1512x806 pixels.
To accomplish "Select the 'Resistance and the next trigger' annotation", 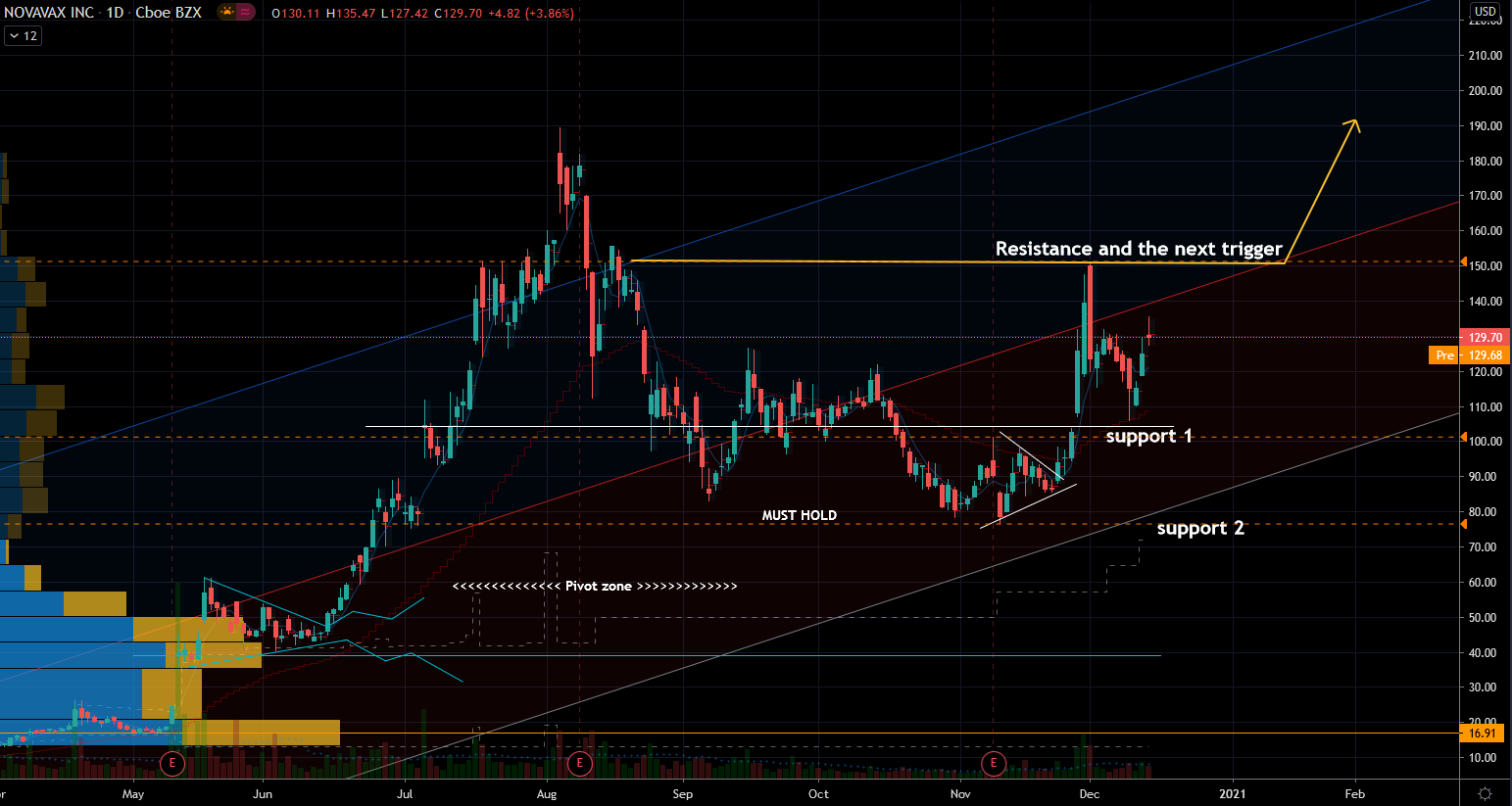I will [x=1139, y=249].
